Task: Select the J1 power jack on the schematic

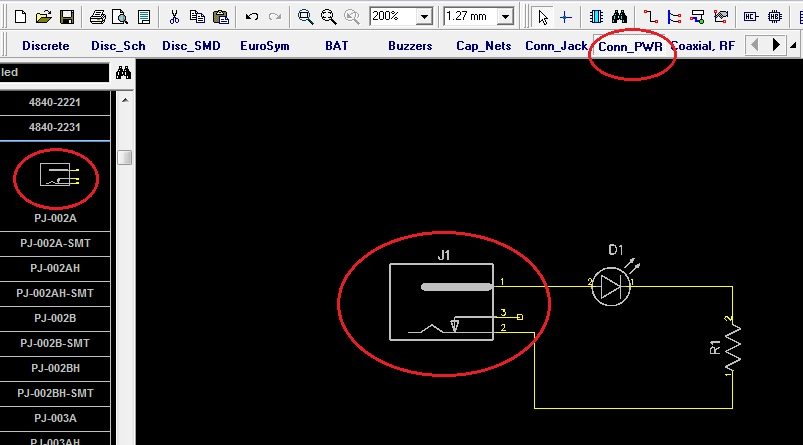Action: (x=441, y=302)
